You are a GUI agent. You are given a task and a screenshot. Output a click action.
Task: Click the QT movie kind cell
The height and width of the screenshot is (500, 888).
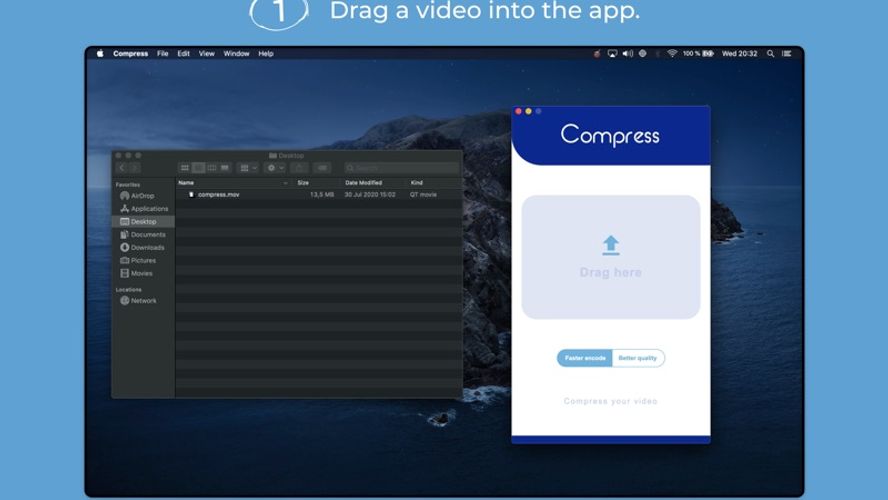pos(423,194)
